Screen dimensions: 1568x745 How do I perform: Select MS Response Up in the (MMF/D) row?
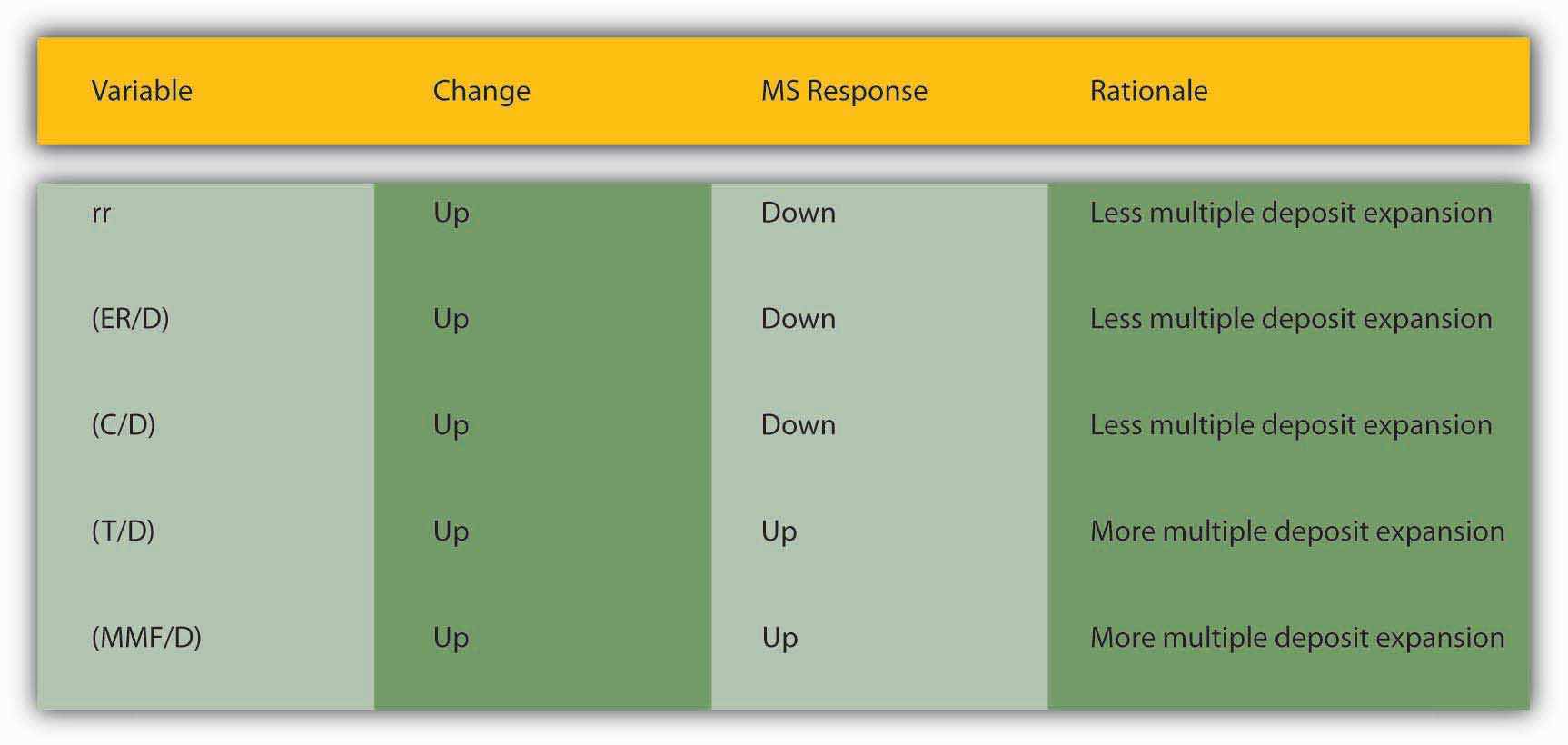click(x=779, y=638)
